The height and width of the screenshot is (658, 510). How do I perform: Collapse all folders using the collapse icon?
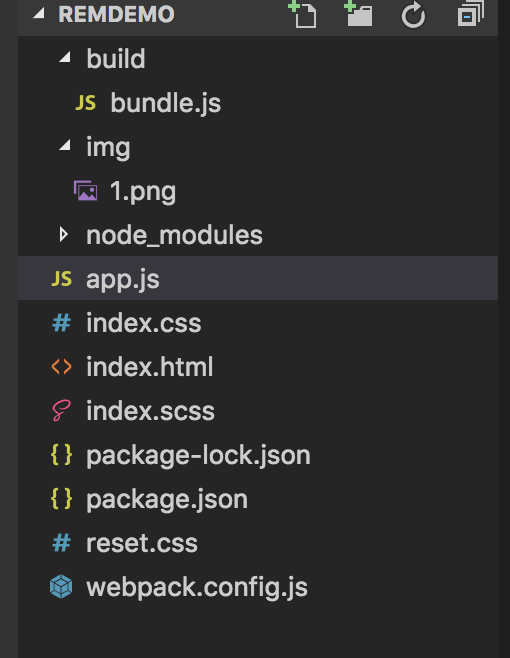pos(470,14)
